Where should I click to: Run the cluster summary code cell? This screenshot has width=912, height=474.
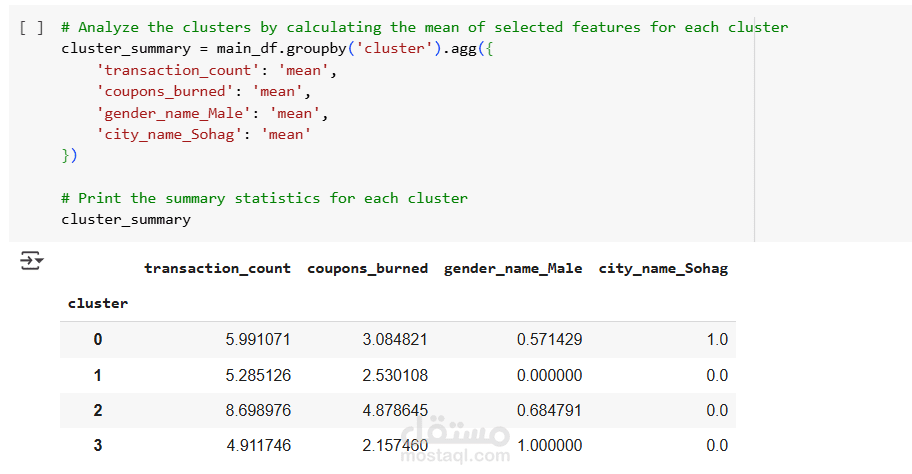tap(31, 28)
